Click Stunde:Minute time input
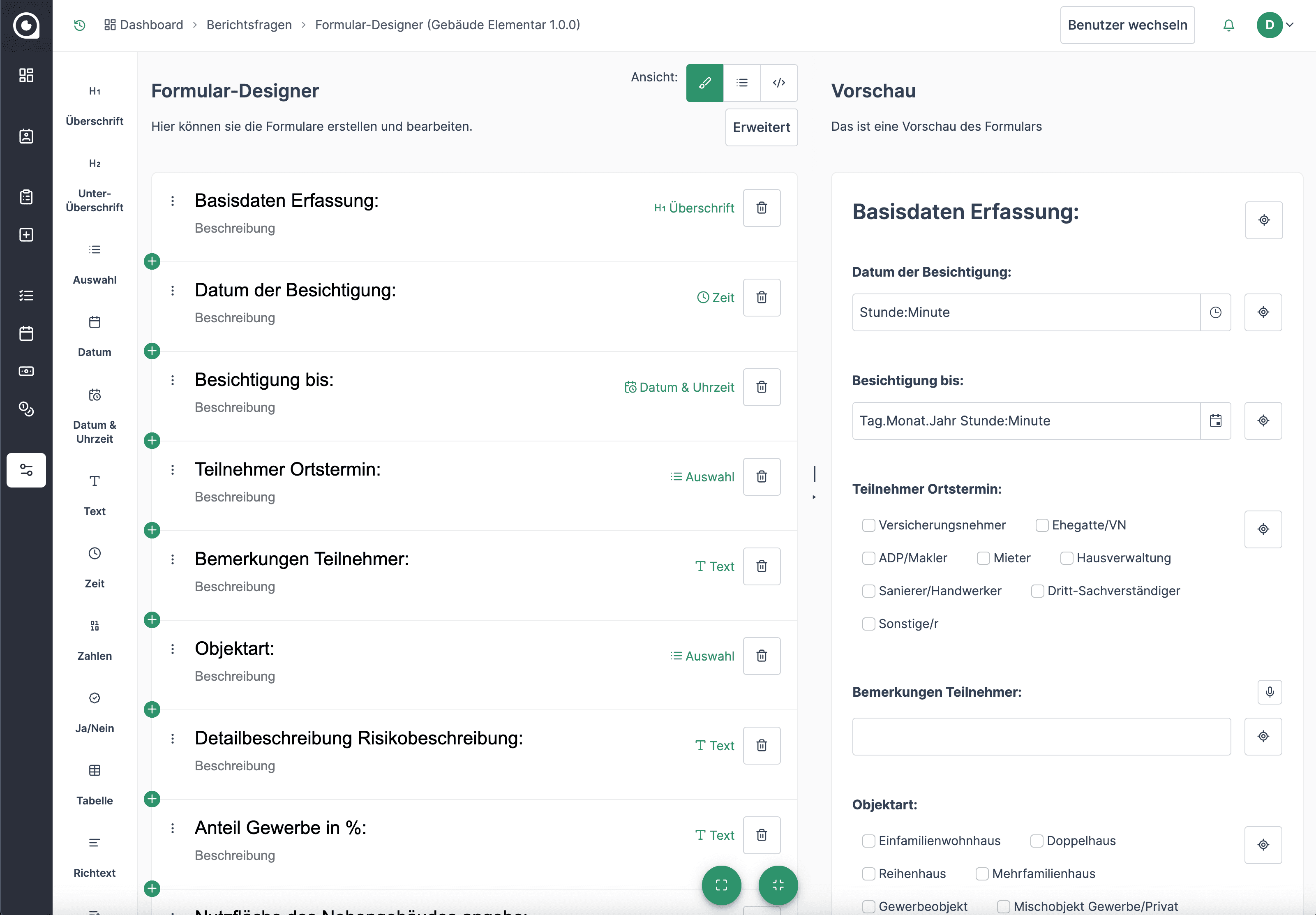Image resolution: width=1316 pixels, height=915 pixels. [x=1026, y=312]
